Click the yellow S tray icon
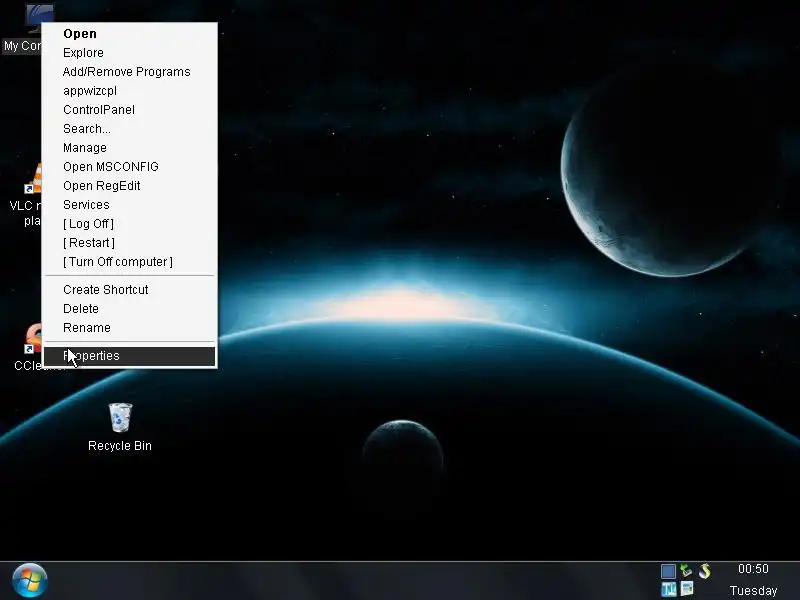 point(705,570)
